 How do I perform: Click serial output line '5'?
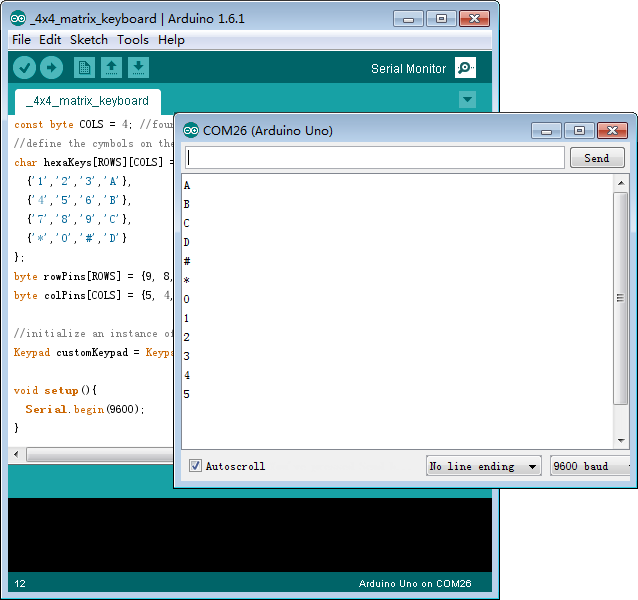pyautogui.click(x=186, y=394)
